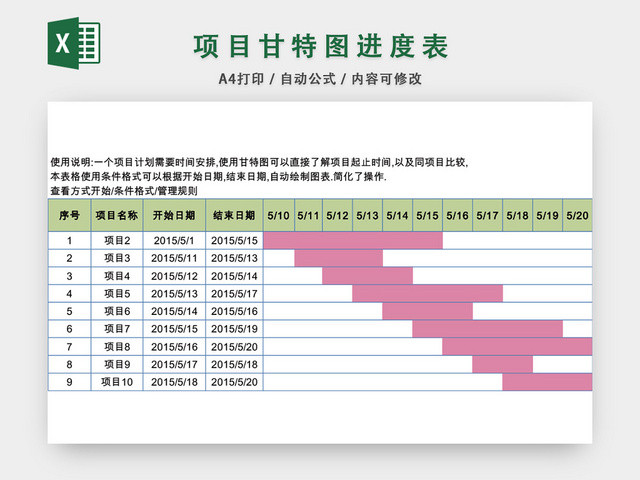
Task: Click the start date 2015/5/11 cell
Action: 174,258
